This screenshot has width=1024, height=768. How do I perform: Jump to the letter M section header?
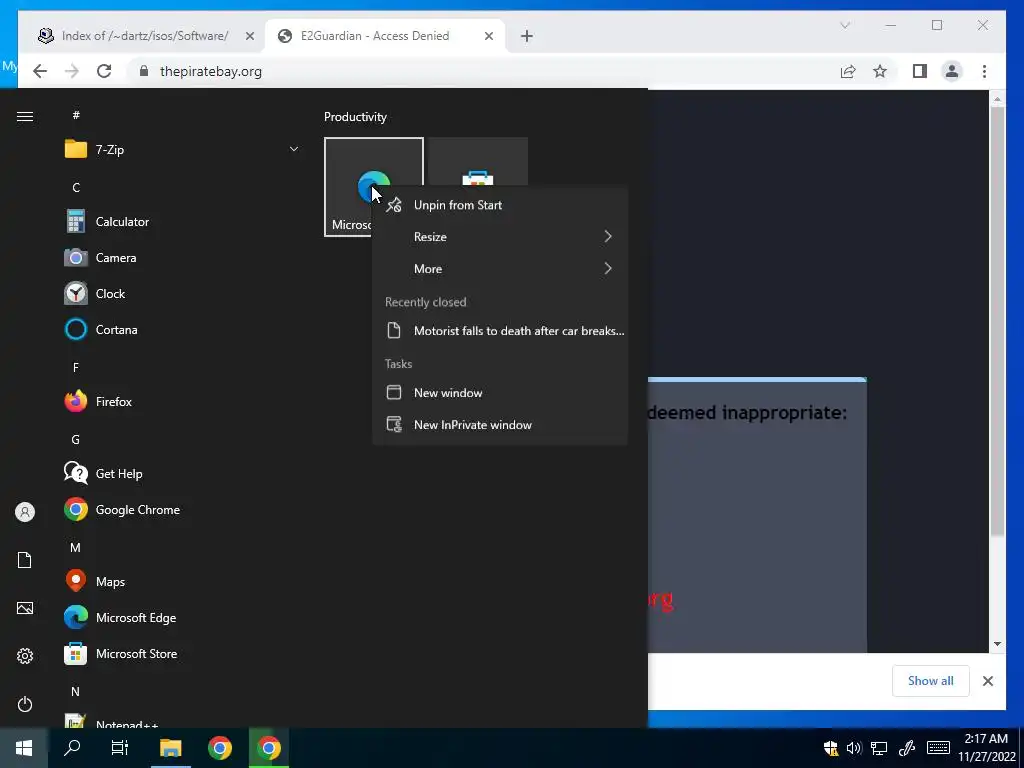76,548
